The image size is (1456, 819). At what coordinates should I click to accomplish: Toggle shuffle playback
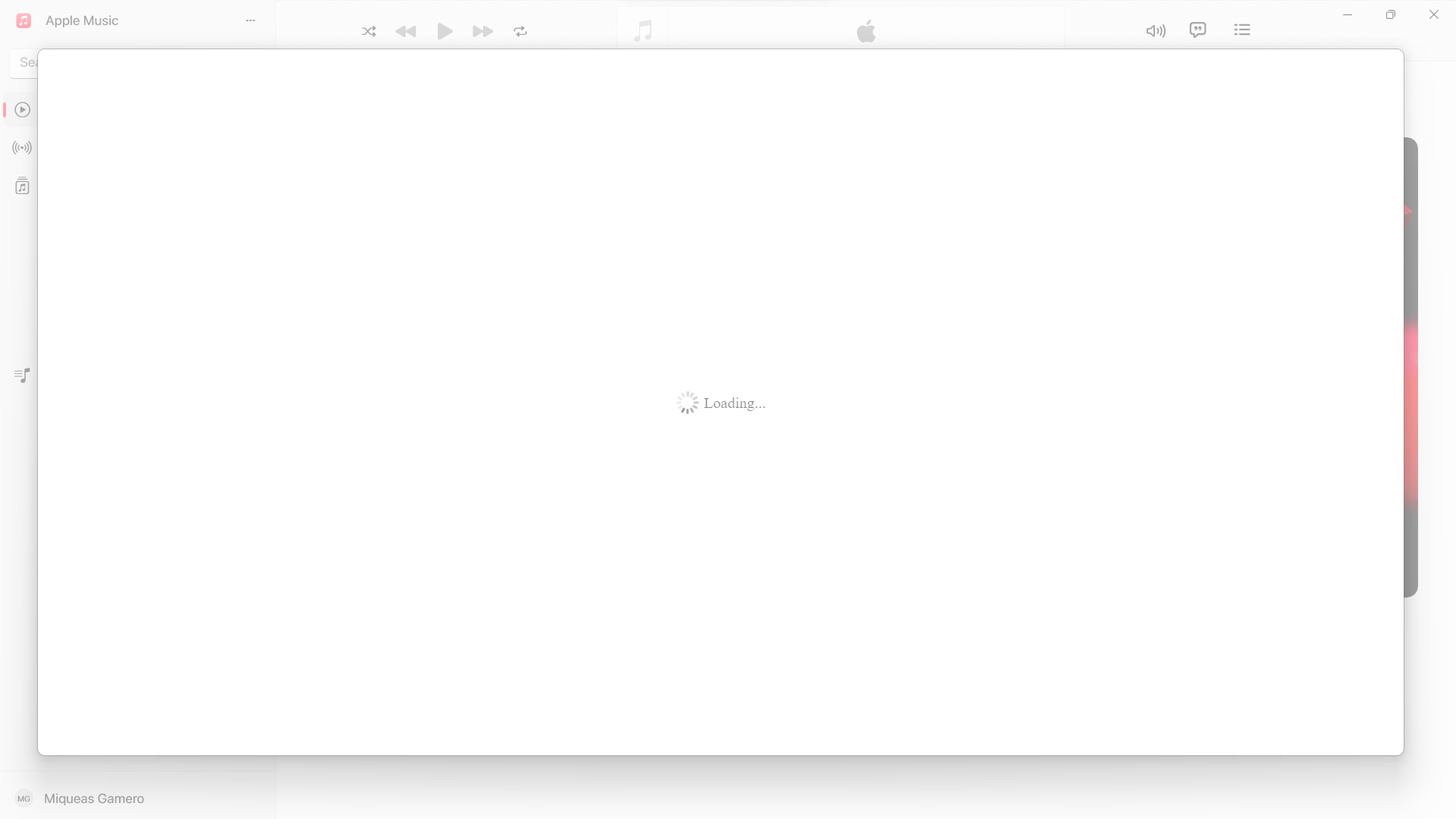(369, 31)
